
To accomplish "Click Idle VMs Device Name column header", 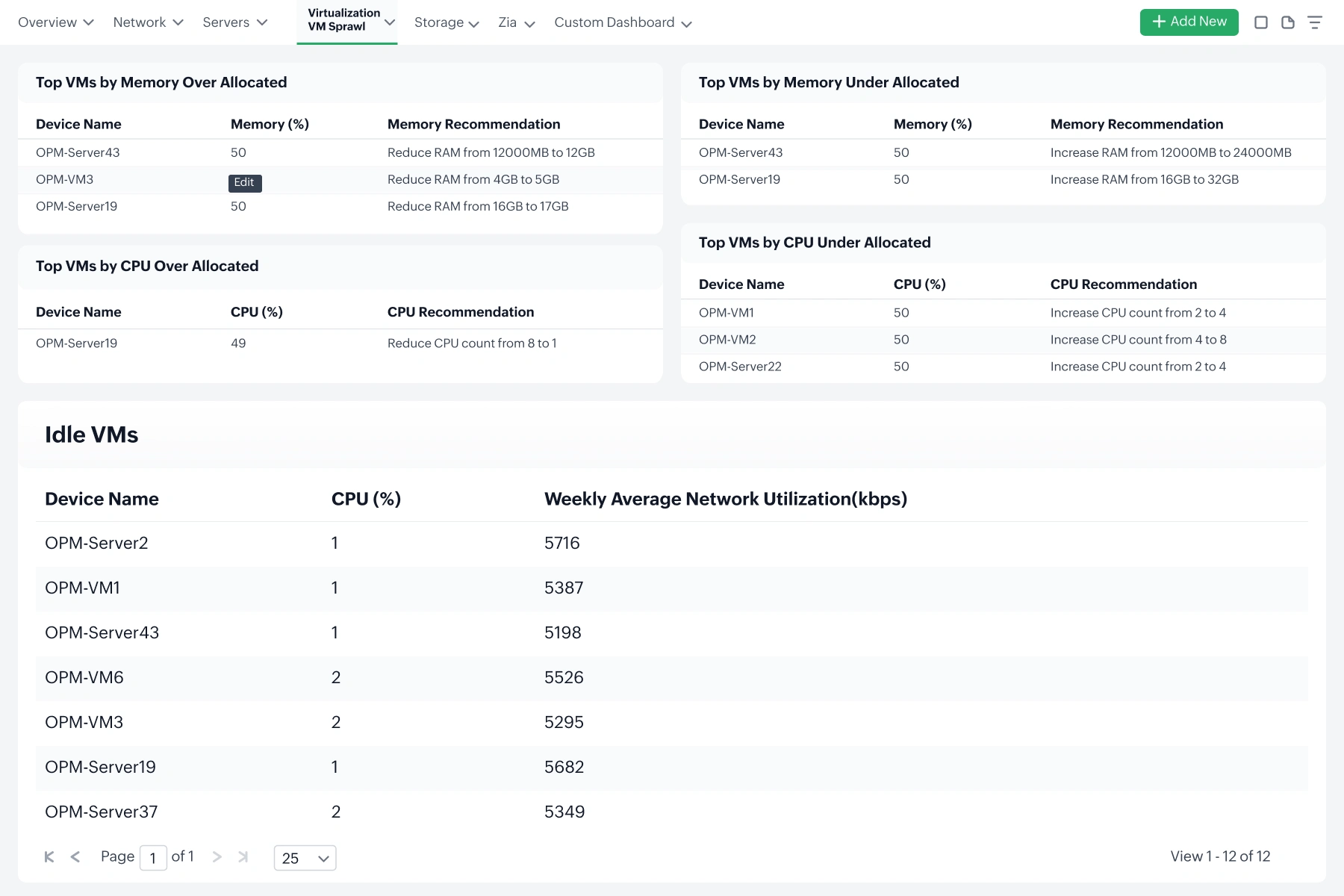I will [102, 499].
